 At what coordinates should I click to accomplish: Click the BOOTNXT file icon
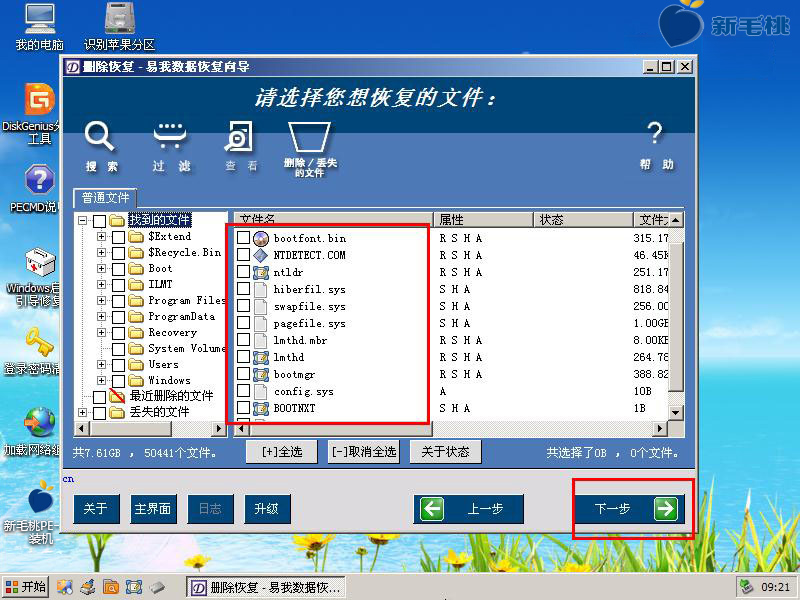point(261,408)
